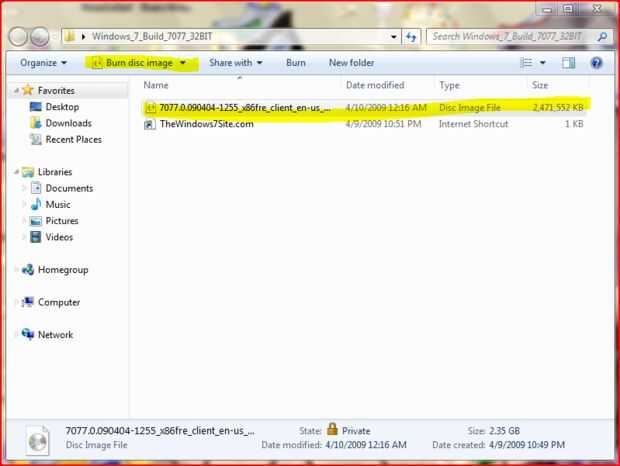Open the Burn disc image dropdown arrow
620x466 pixels.
pyautogui.click(x=183, y=63)
